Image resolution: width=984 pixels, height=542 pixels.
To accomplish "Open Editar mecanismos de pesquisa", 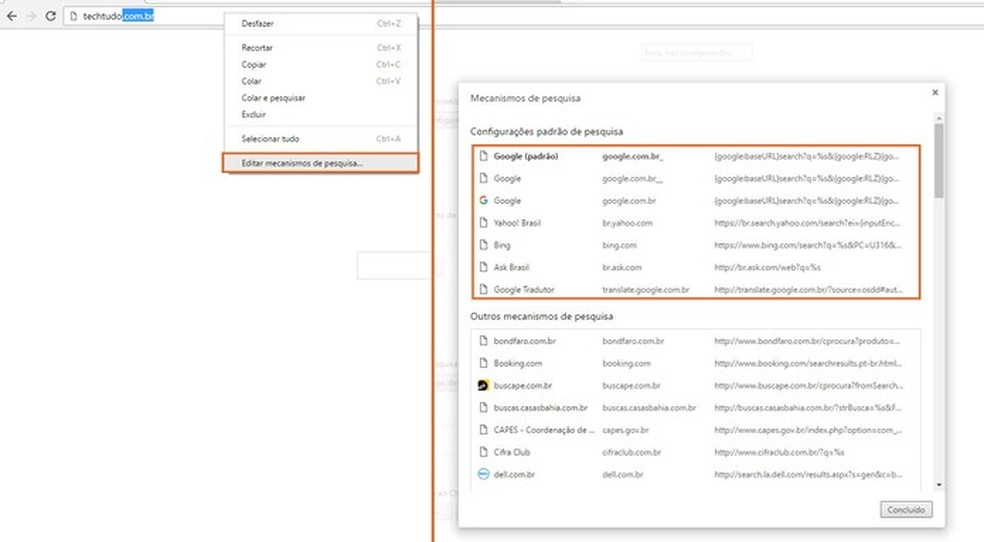I will pos(320,163).
